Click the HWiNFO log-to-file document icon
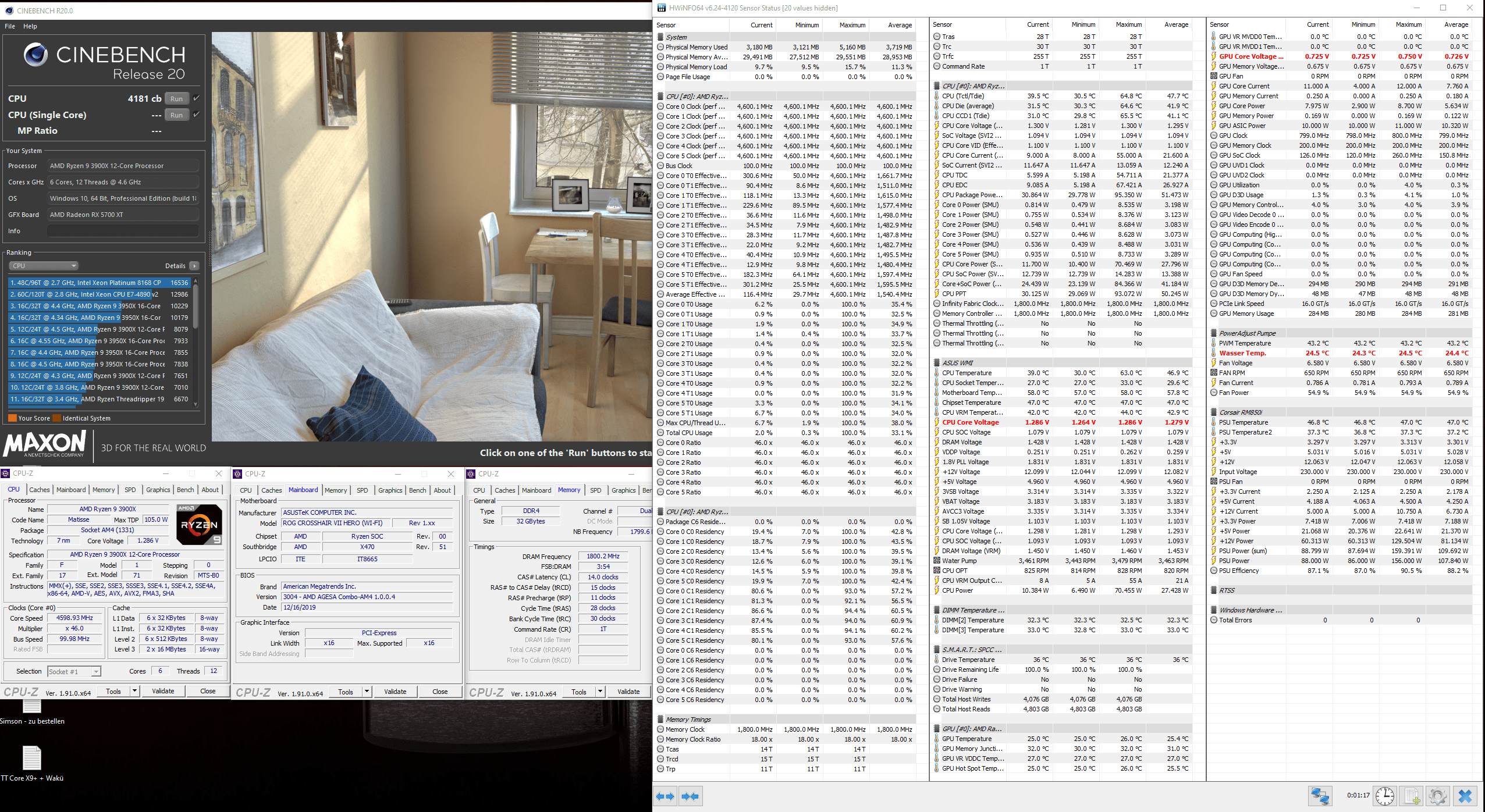 [1412, 796]
